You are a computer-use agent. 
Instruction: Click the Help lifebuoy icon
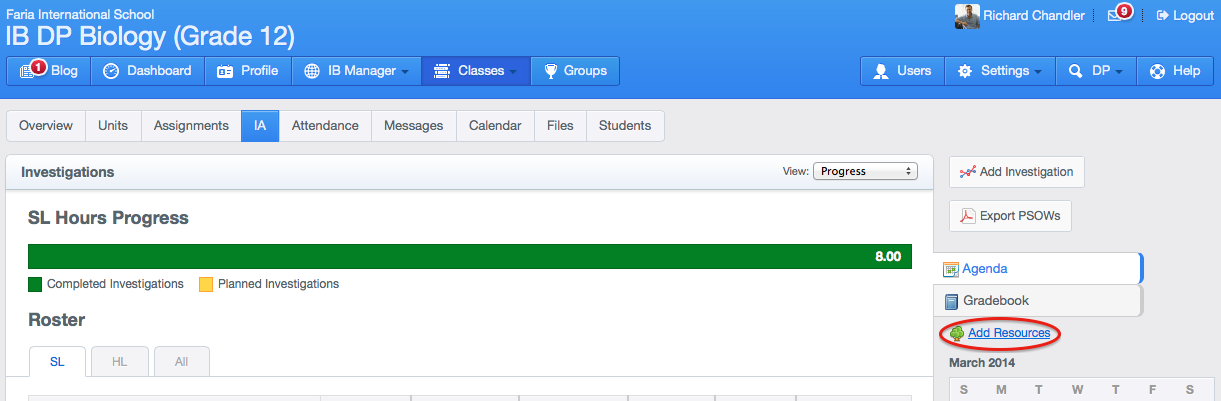coord(1158,71)
